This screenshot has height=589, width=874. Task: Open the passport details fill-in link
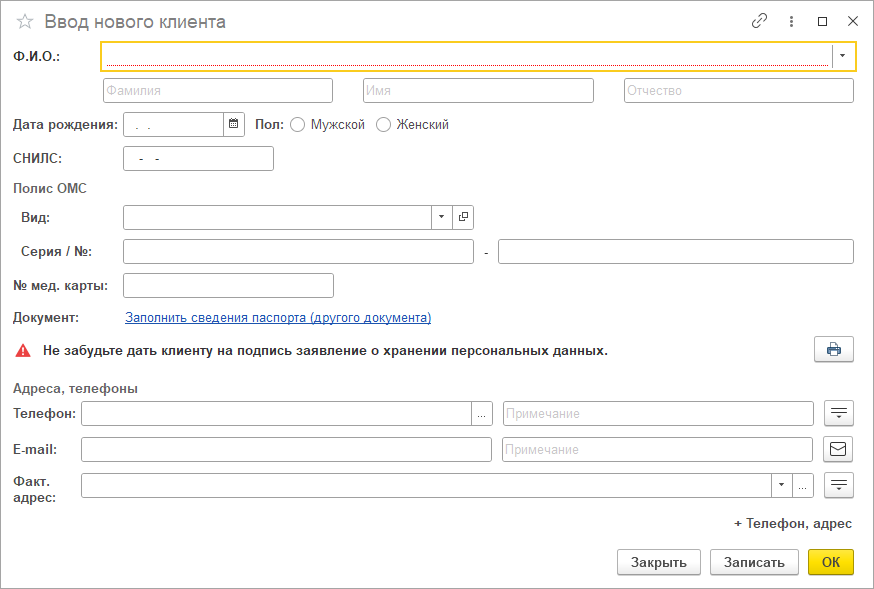[x=278, y=318]
